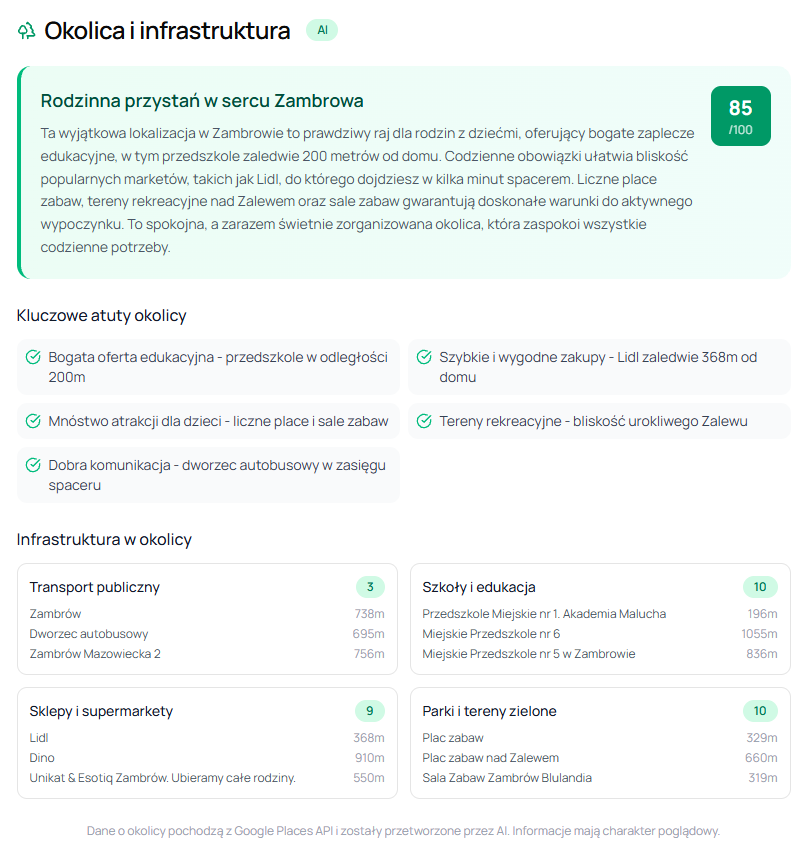Screen dimensions: 807x857
Task: Click checkmark icon for Bogata oferta edukacyjna
Action: (x=33, y=357)
